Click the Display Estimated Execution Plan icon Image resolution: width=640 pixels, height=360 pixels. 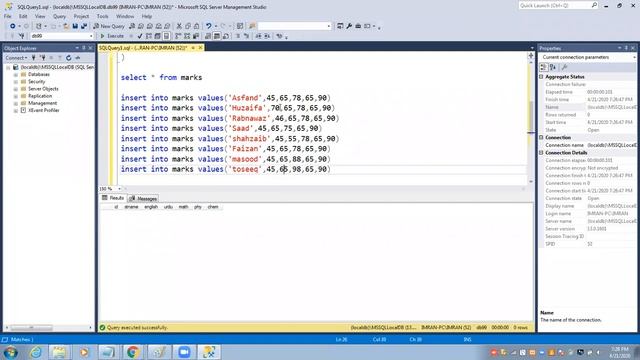click(x=149, y=36)
